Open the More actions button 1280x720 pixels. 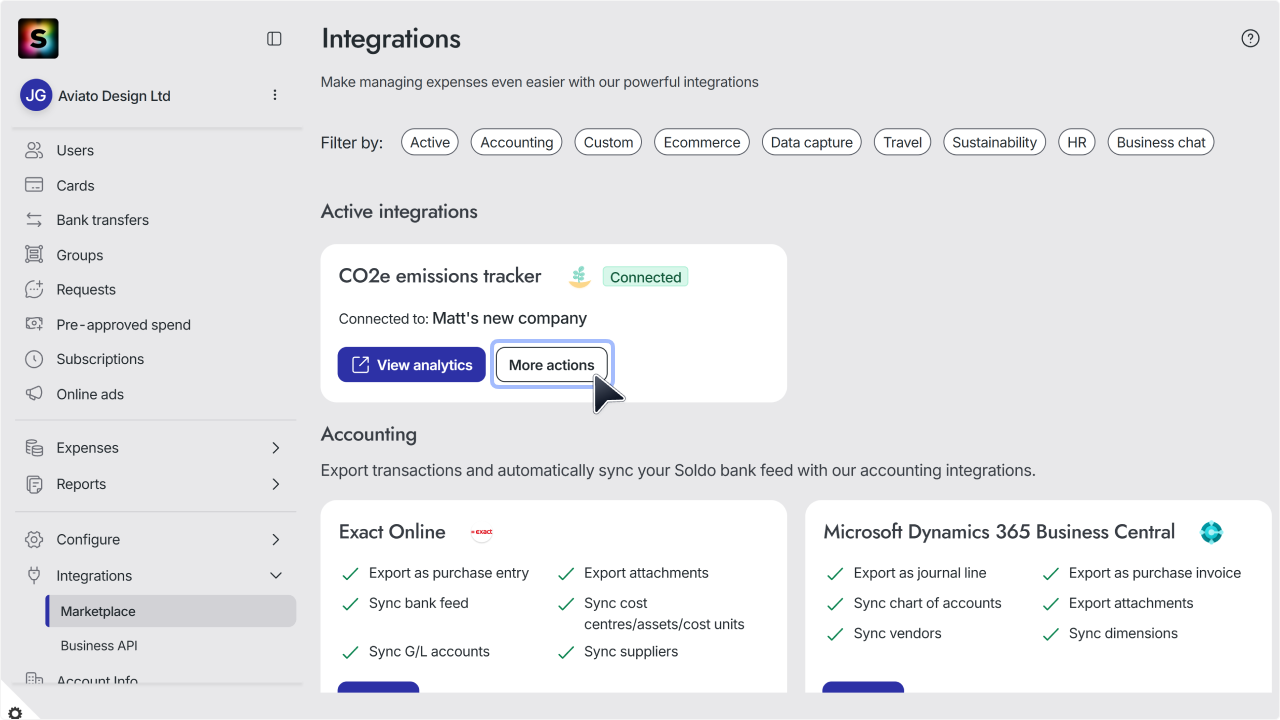pyautogui.click(x=552, y=365)
